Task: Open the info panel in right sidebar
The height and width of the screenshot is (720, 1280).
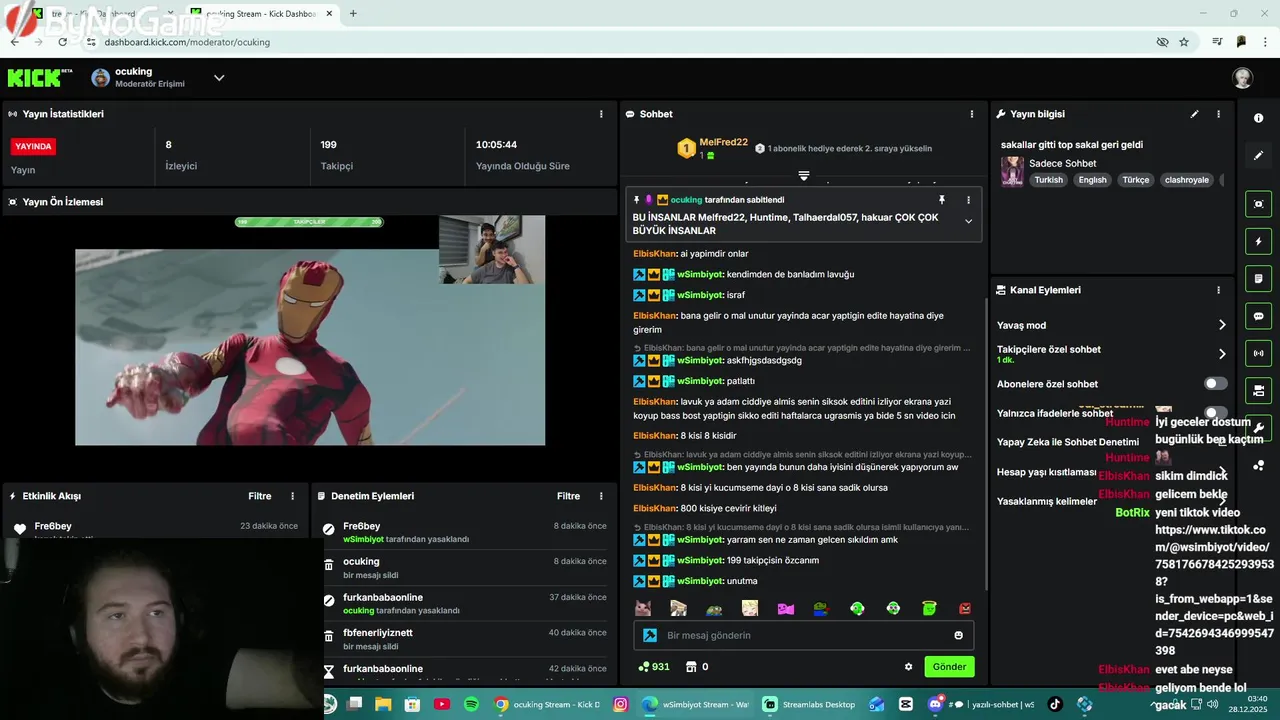Action: click(x=1258, y=118)
